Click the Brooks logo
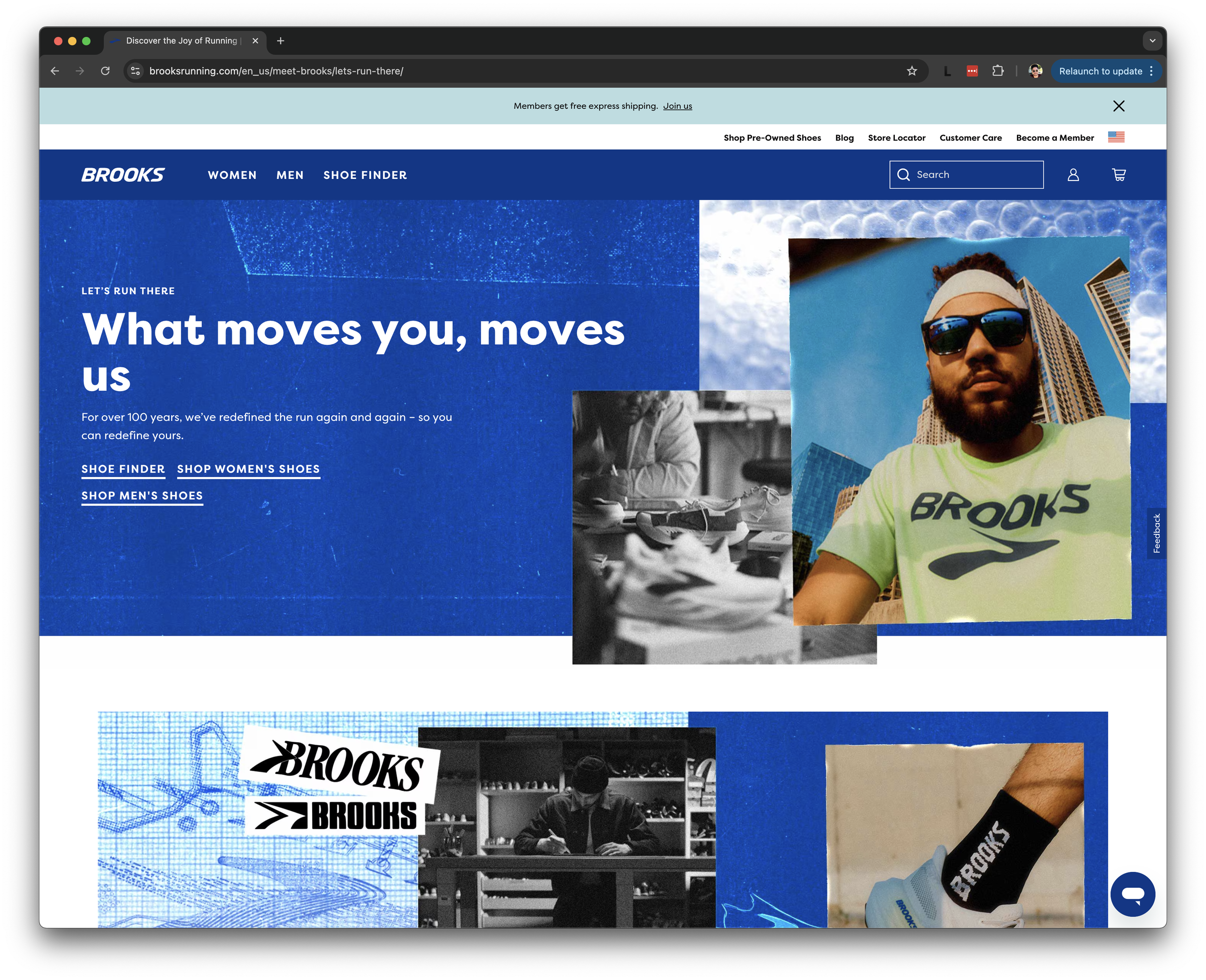 [x=123, y=175]
